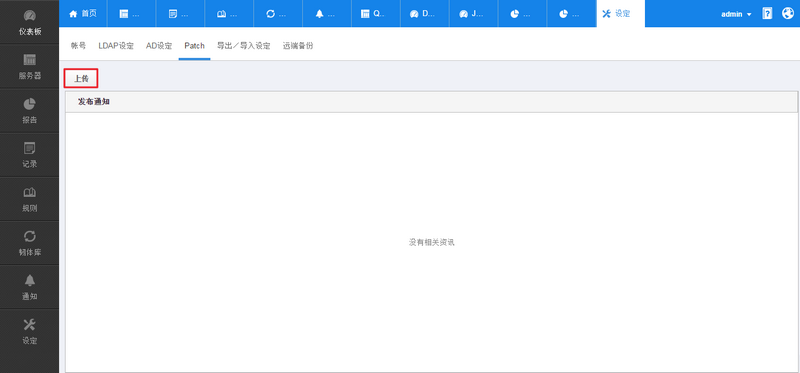Click the 发布通知 column header
800x373 pixels.
94,102
